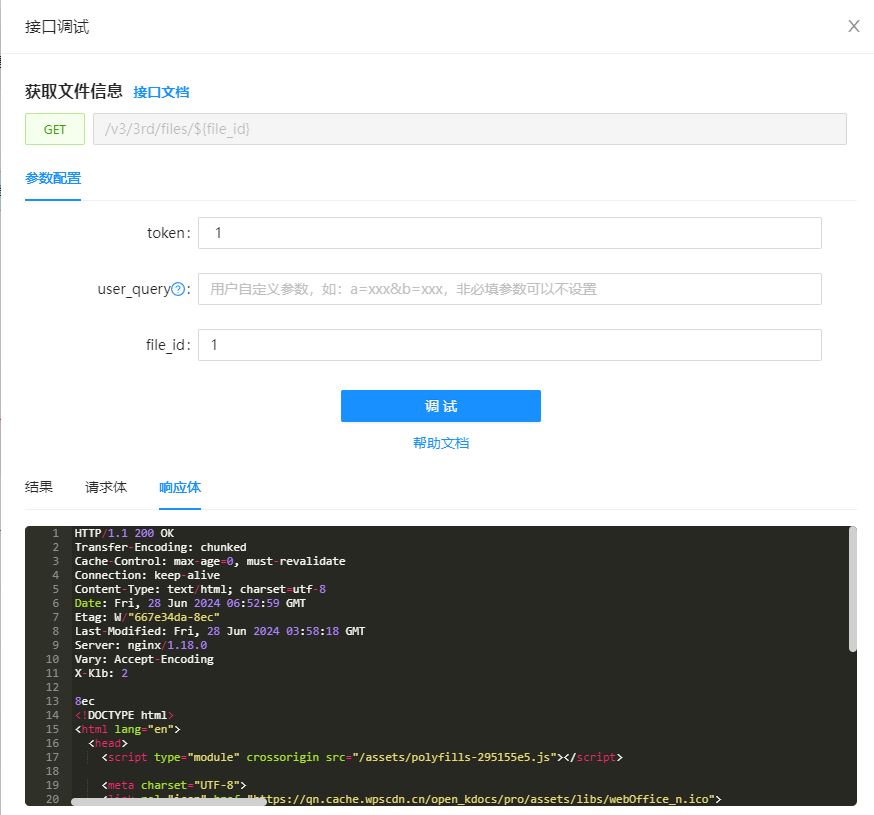Viewport: 874px width, 815px height.
Task: Click the 'Content-Type: text/html' line
Action: (200, 589)
